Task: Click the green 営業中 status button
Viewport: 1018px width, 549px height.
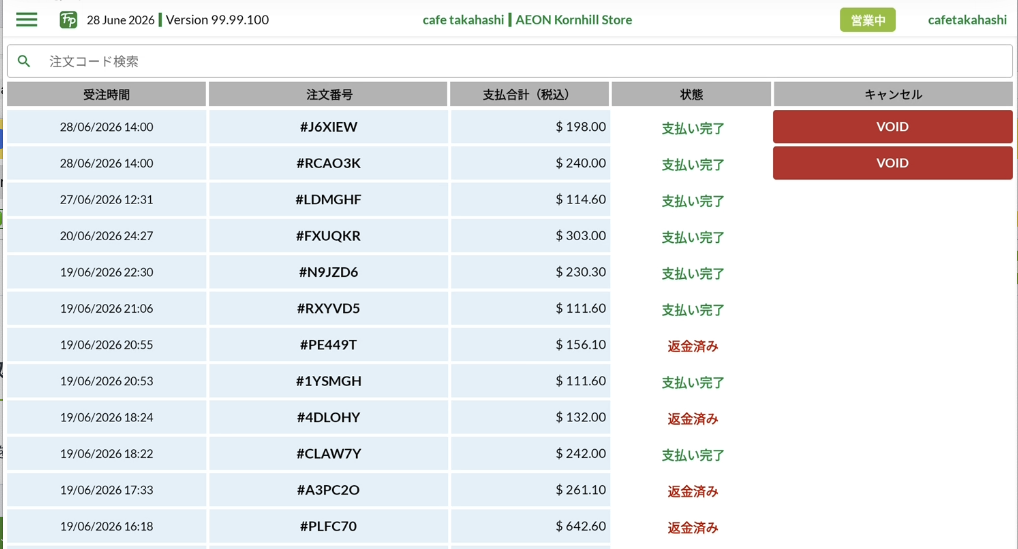Action: click(x=867, y=20)
